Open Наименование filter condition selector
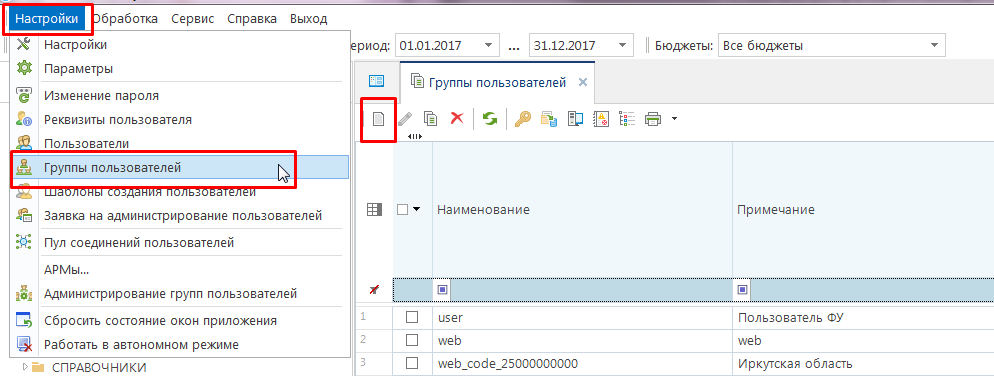994x376 pixels. point(442,290)
